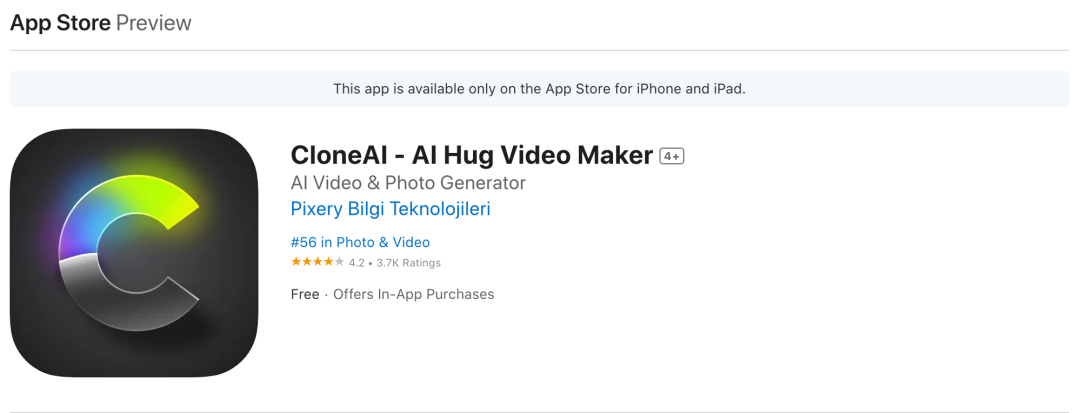This screenshot has height=413, width=1080.
Task: Click the grey lower half of the C logo
Action: 127,293
